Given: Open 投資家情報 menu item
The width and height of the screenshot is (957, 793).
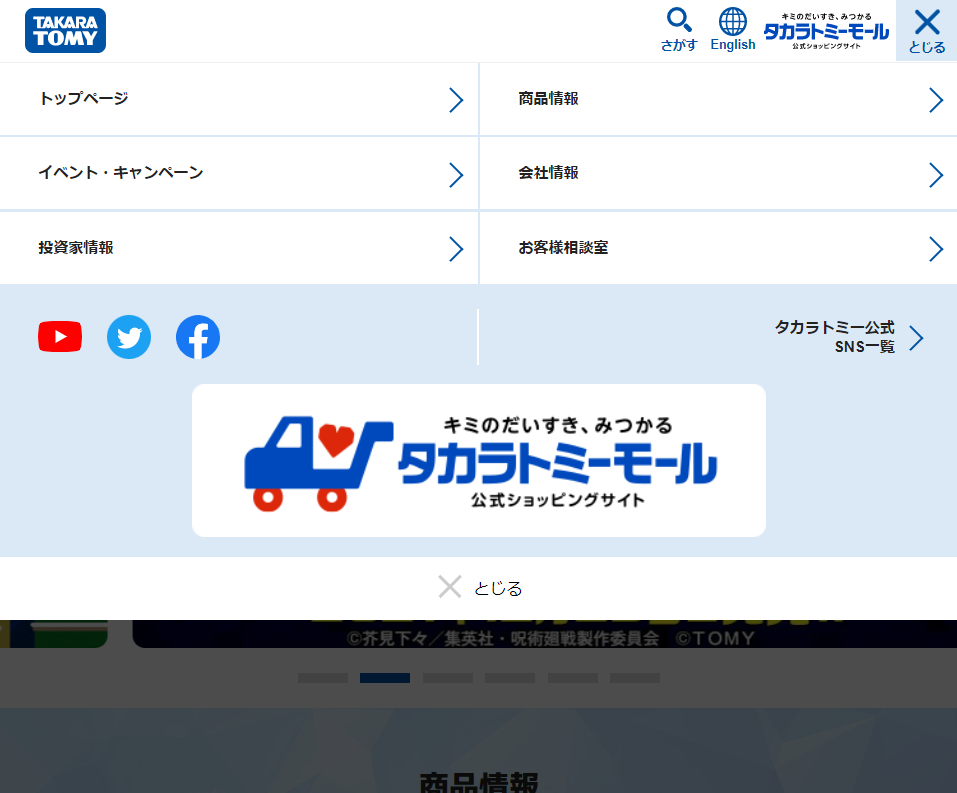Looking at the screenshot, I should [239, 248].
